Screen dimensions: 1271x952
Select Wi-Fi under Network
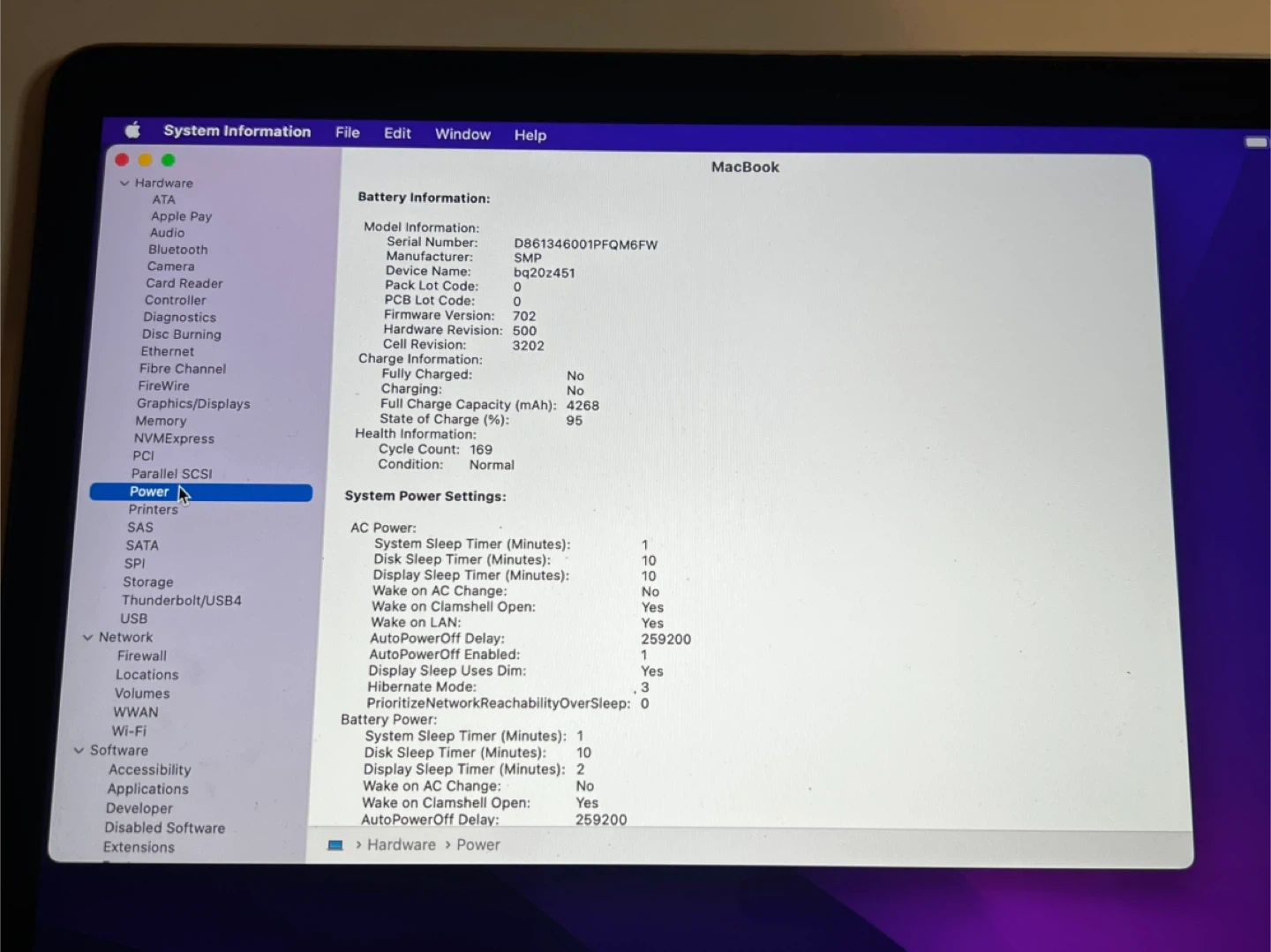pyautogui.click(x=129, y=731)
